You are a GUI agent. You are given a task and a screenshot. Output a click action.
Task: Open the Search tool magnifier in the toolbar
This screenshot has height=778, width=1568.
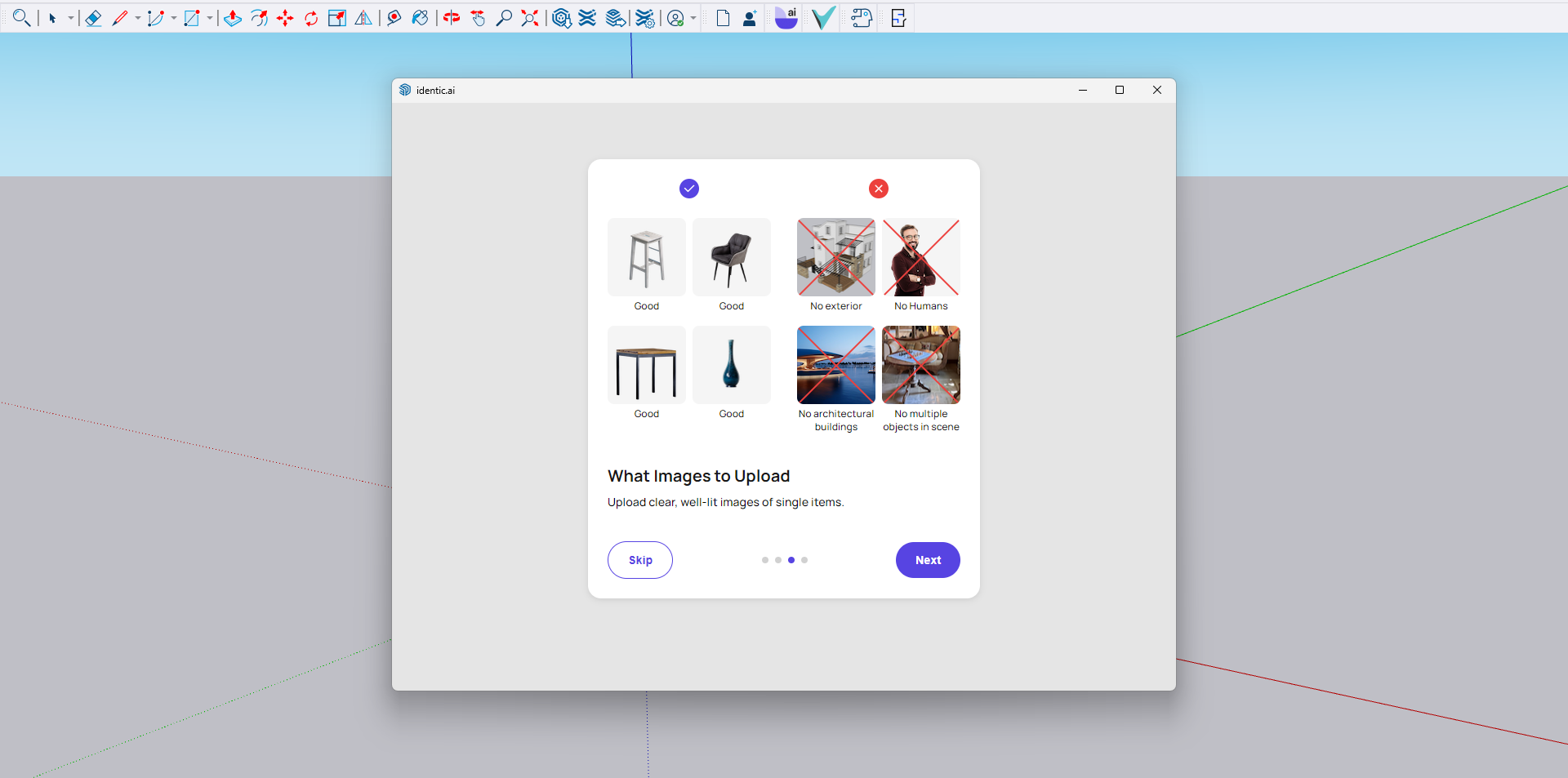[x=21, y=18]
